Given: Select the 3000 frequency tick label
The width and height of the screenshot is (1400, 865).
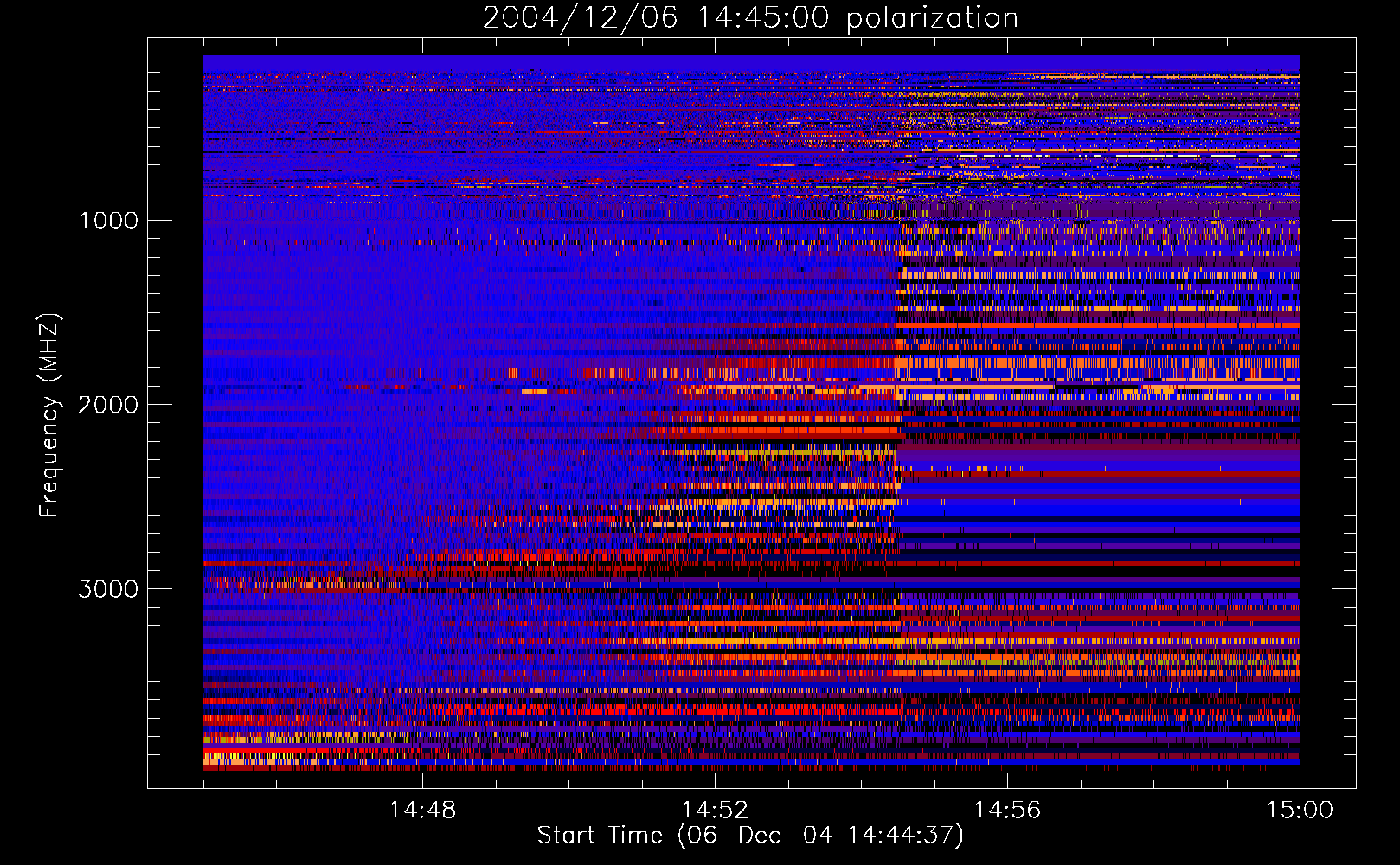Looking at the screenshot, I should (108, 589).
